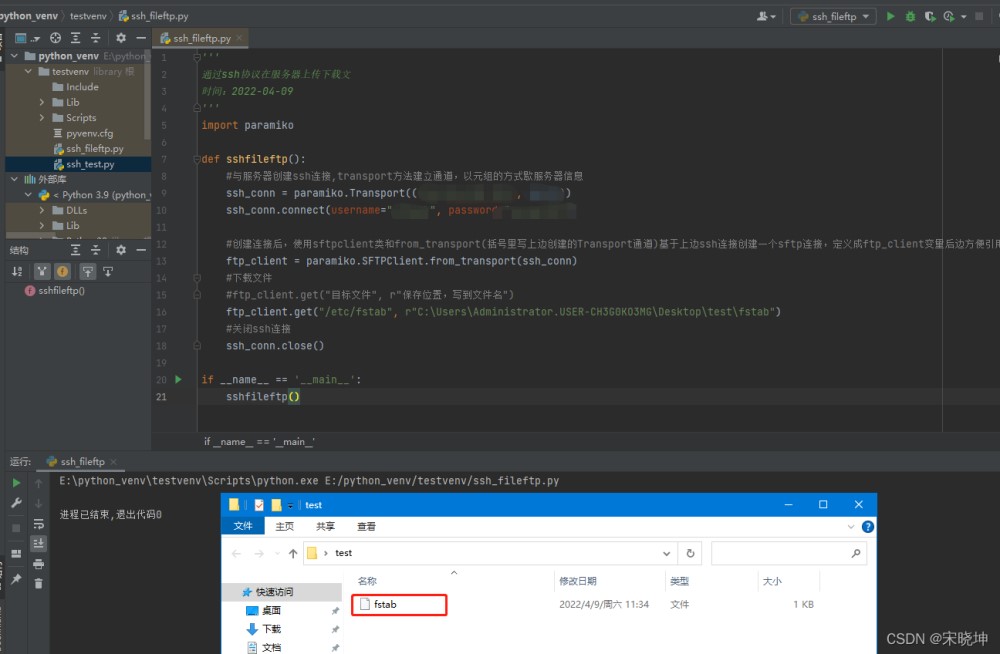Click run gutter arrow on line 20
Screen dimensions: 1000x654
click(179, 379)
